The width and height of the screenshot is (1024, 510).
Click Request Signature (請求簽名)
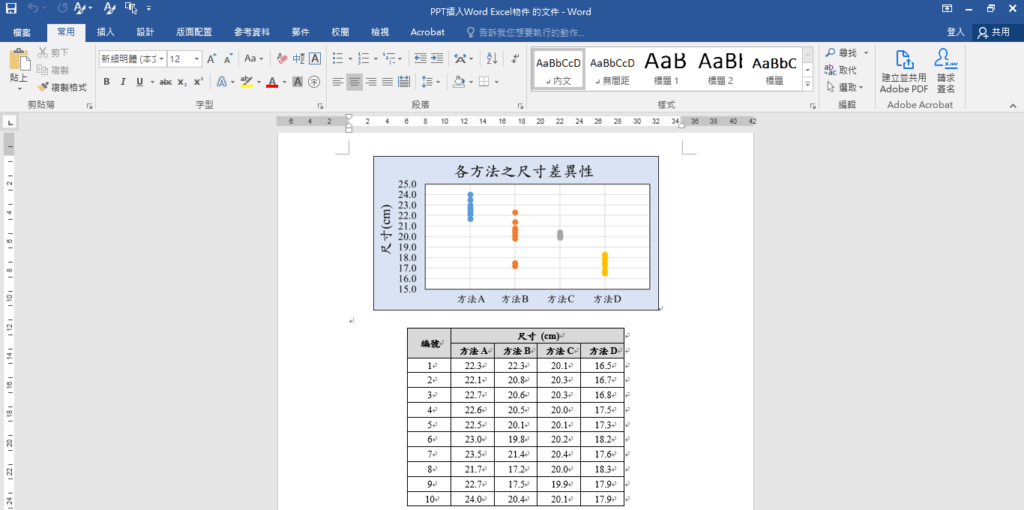pos(945,71)
